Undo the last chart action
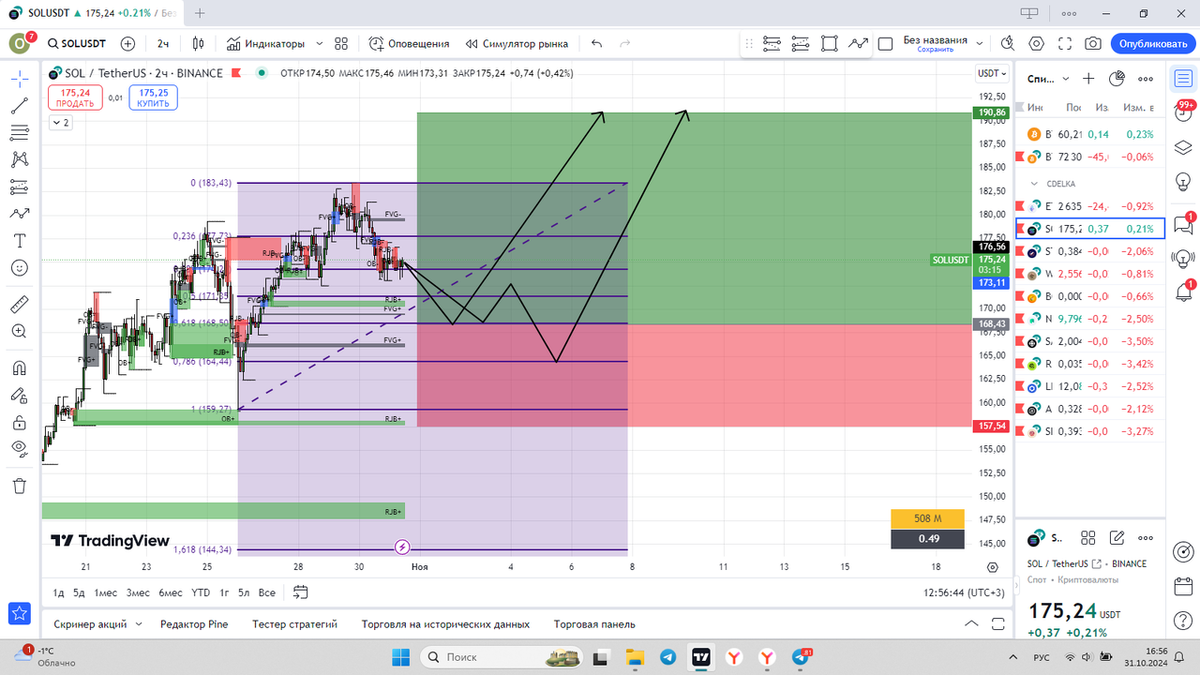 point(597,44)
